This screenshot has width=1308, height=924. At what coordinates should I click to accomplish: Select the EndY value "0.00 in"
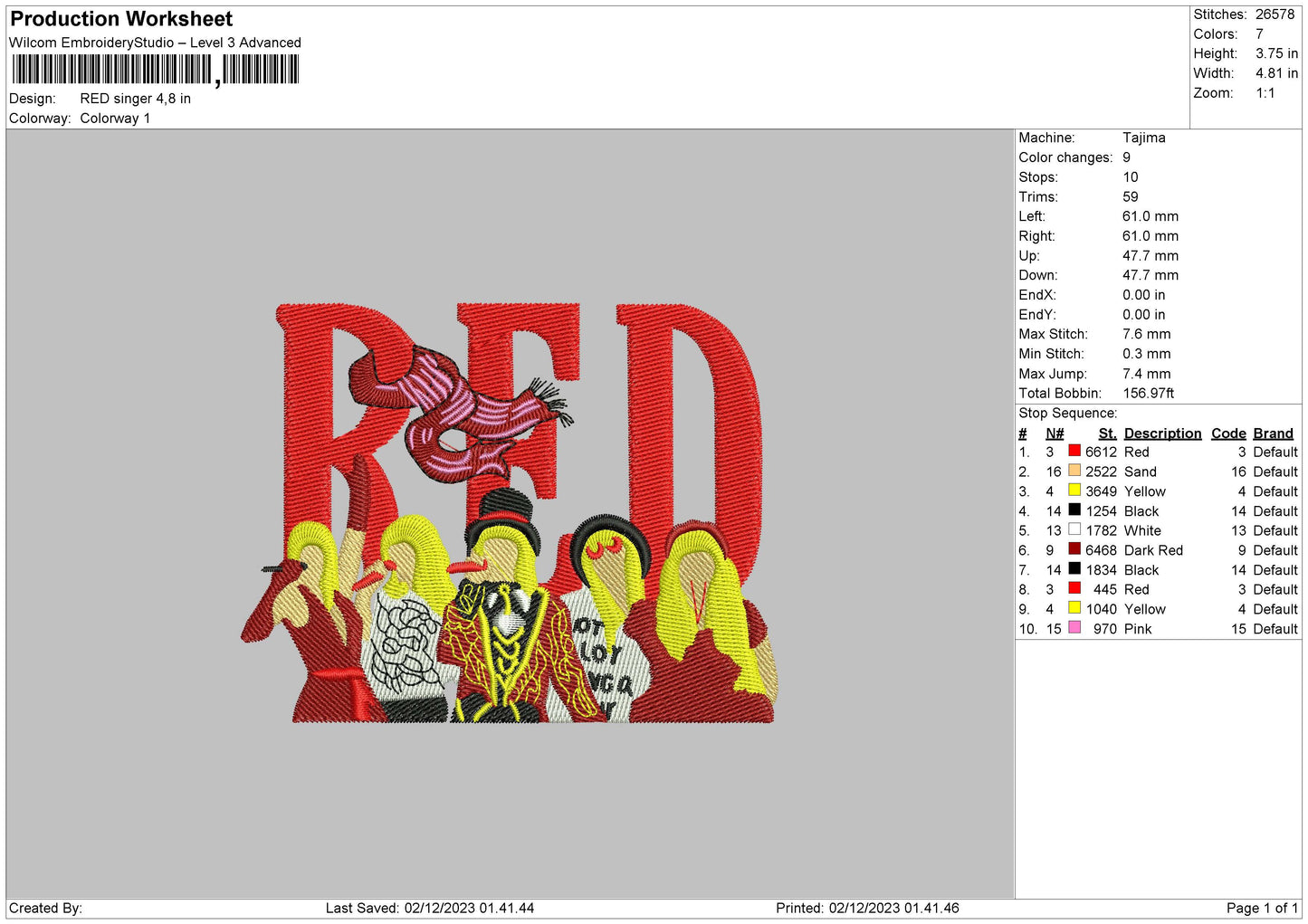1144,315
